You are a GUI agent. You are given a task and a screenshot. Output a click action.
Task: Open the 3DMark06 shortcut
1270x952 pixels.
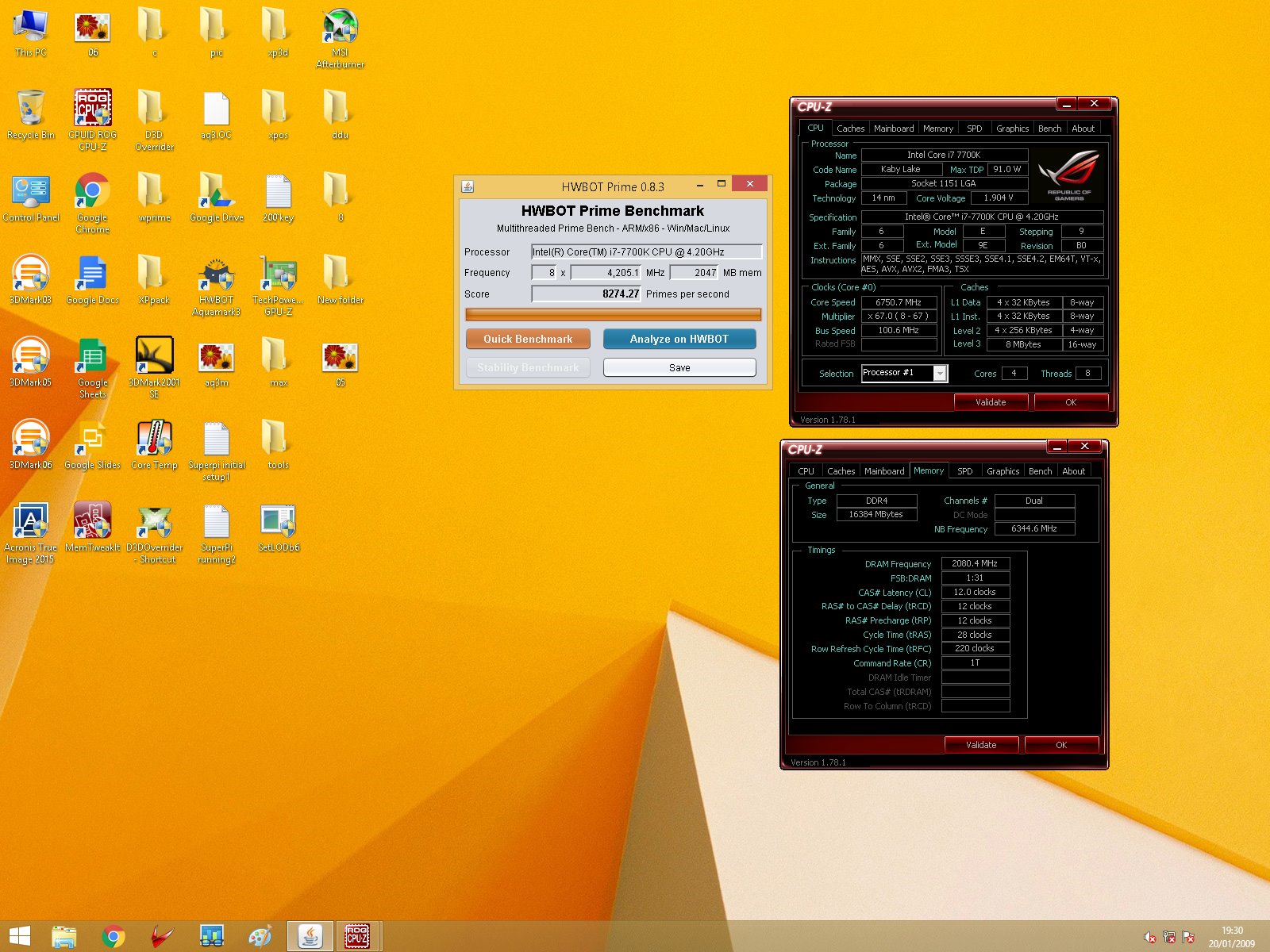(x=31, y=445)
